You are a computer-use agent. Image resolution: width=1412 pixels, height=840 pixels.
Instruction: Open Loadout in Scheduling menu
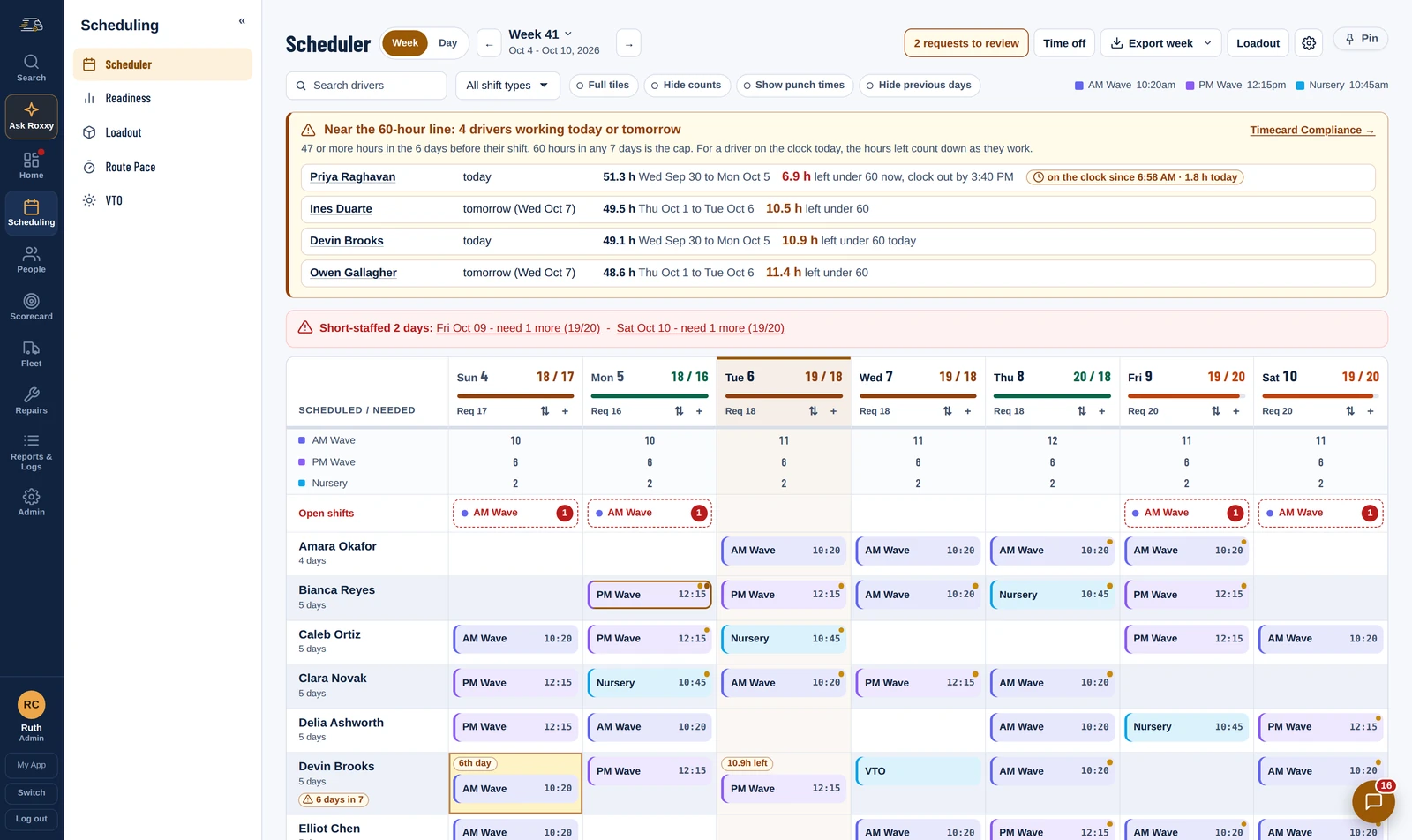pyautogui.click(x=162, y=132)
